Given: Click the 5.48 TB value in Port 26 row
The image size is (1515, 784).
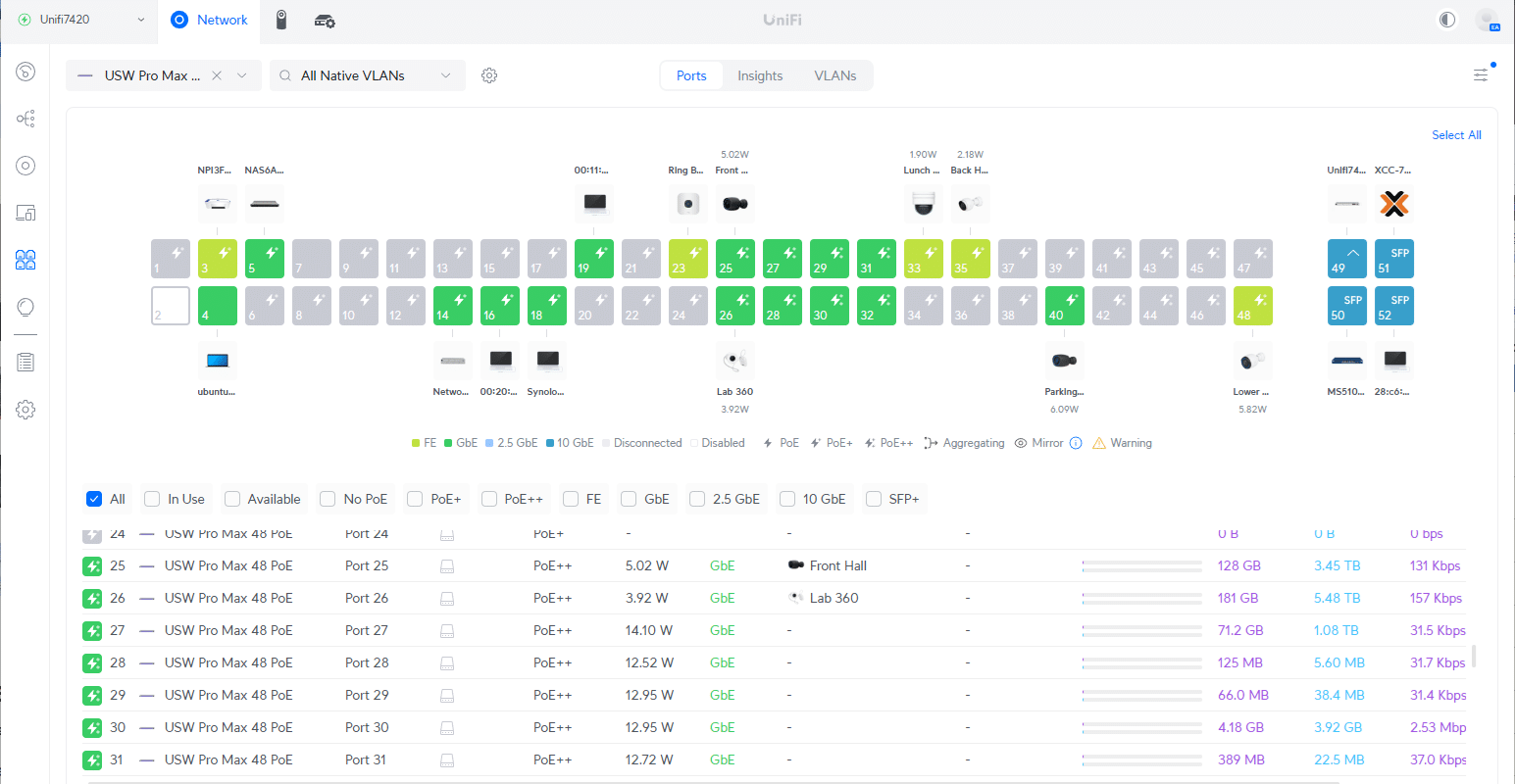Looking at the screenshot, I should click(x=1338, y=598).
